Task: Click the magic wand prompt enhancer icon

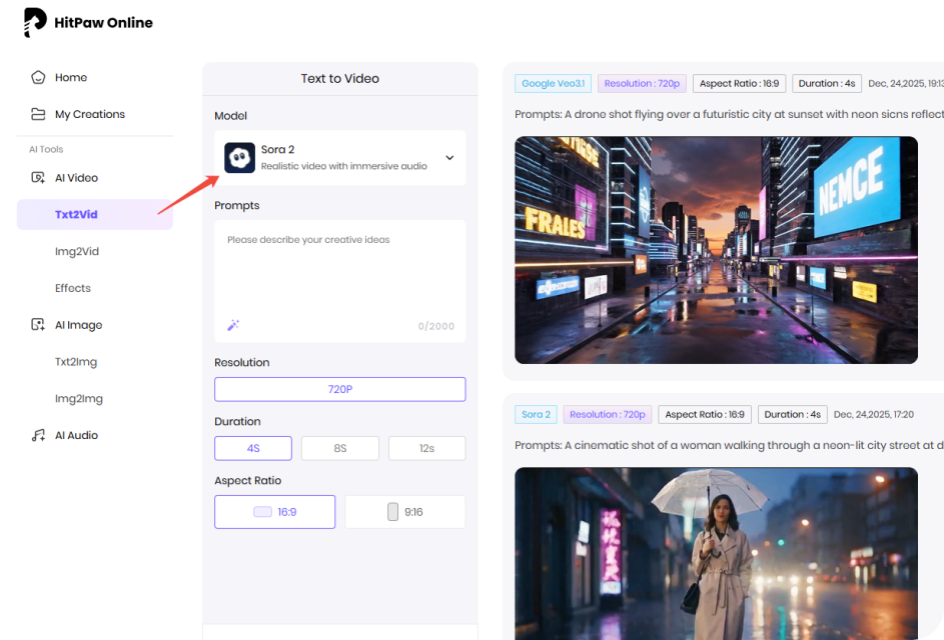Action: coord(233,325)
